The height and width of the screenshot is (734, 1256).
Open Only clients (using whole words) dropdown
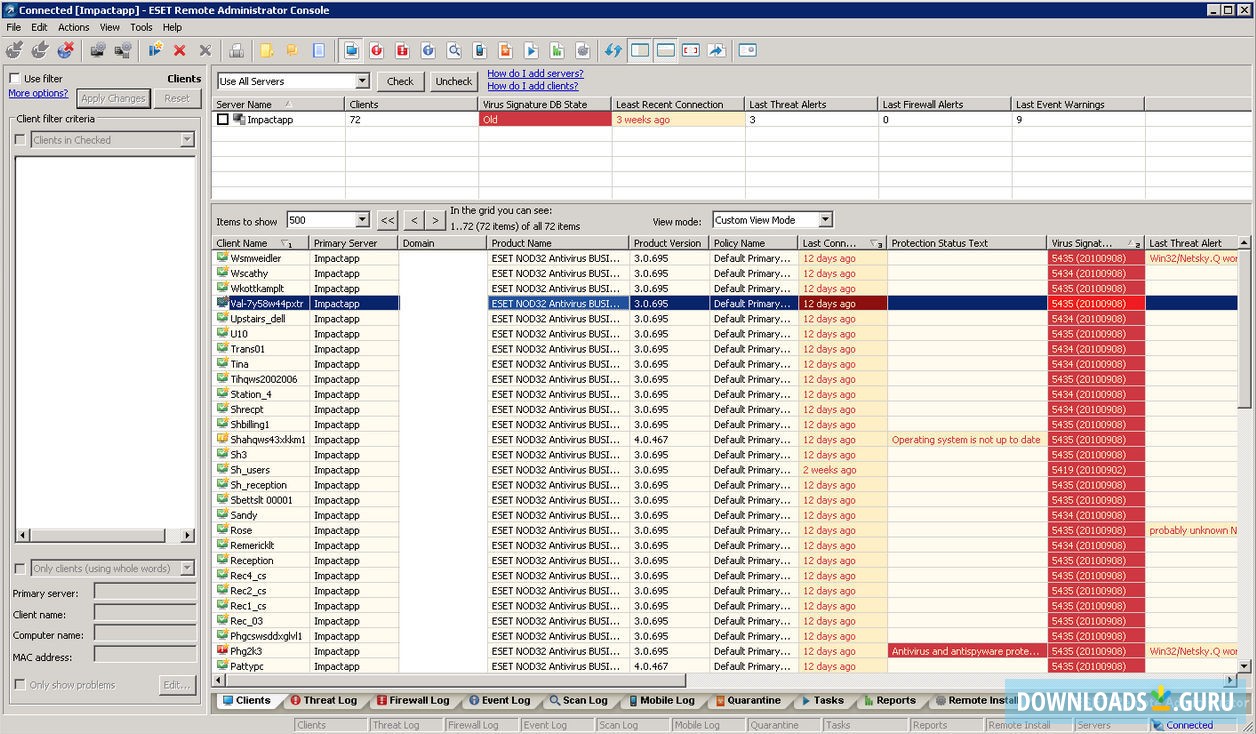tap(187, 568)
